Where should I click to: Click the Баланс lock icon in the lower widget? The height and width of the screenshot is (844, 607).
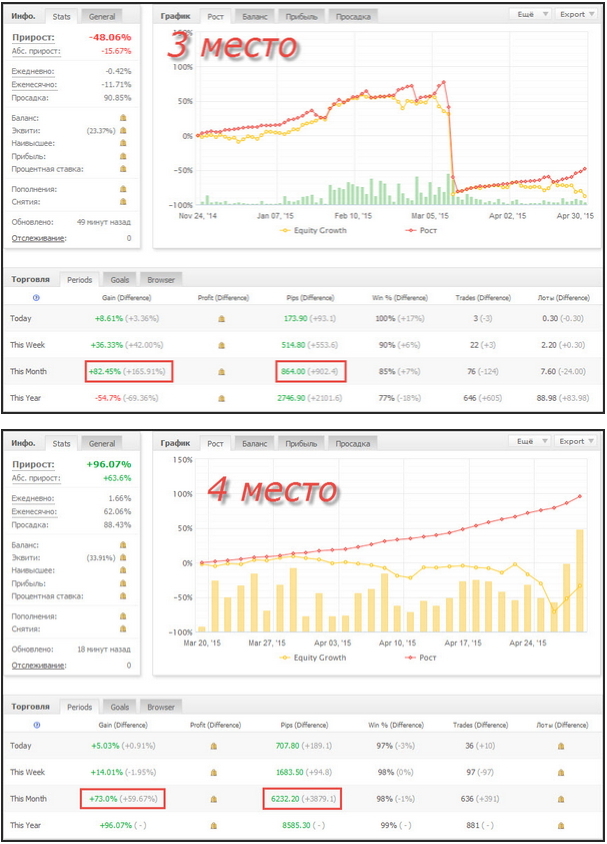(x=123, y=545)
